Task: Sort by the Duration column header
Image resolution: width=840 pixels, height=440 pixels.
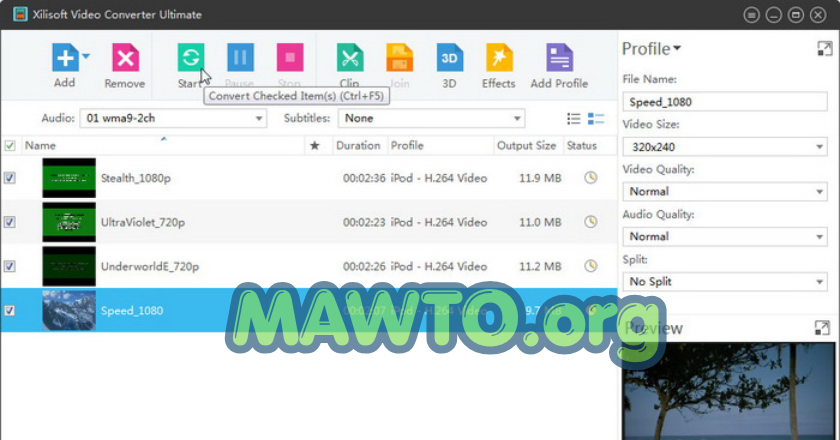Action: [358, 146]
